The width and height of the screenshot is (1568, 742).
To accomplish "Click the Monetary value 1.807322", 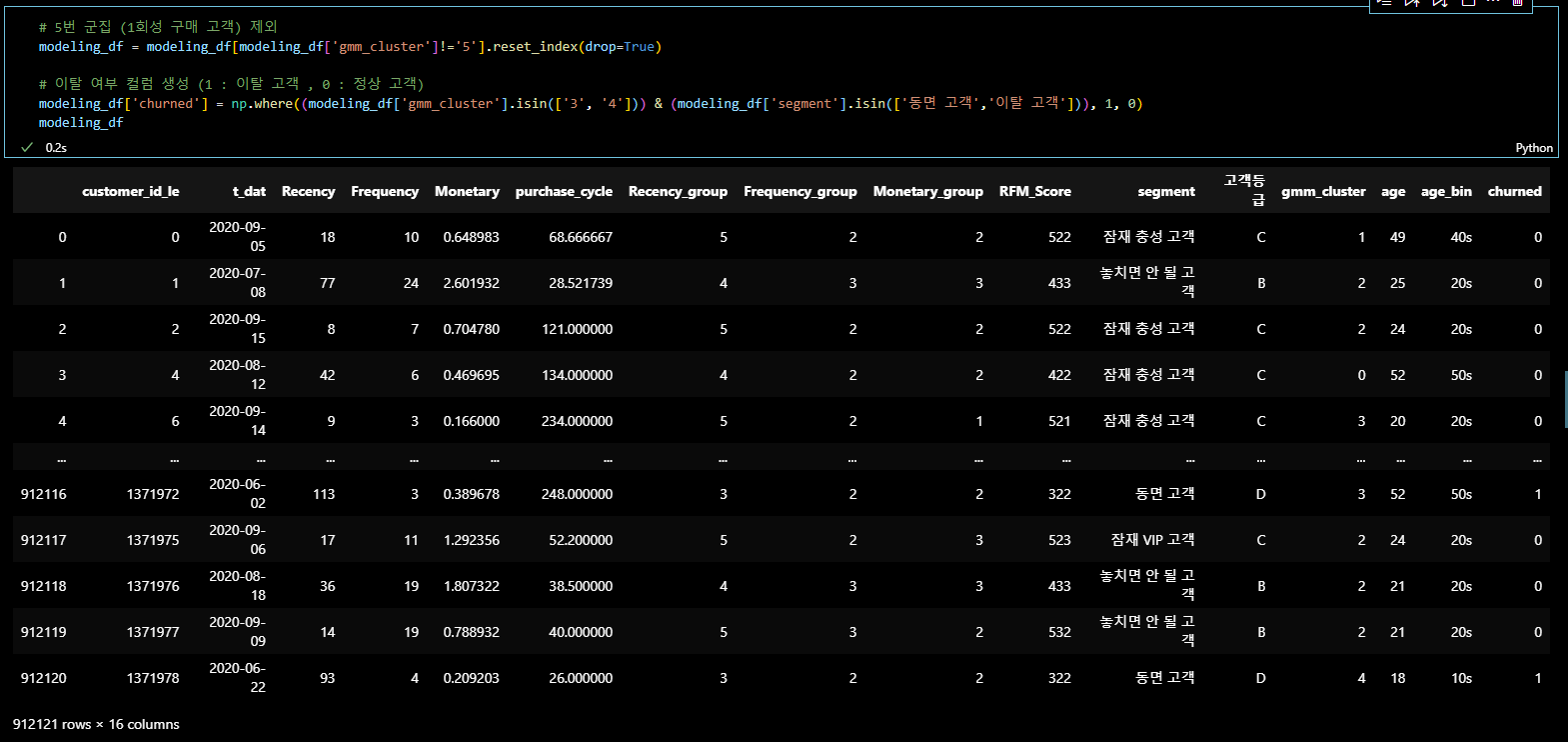I will 471,586.
